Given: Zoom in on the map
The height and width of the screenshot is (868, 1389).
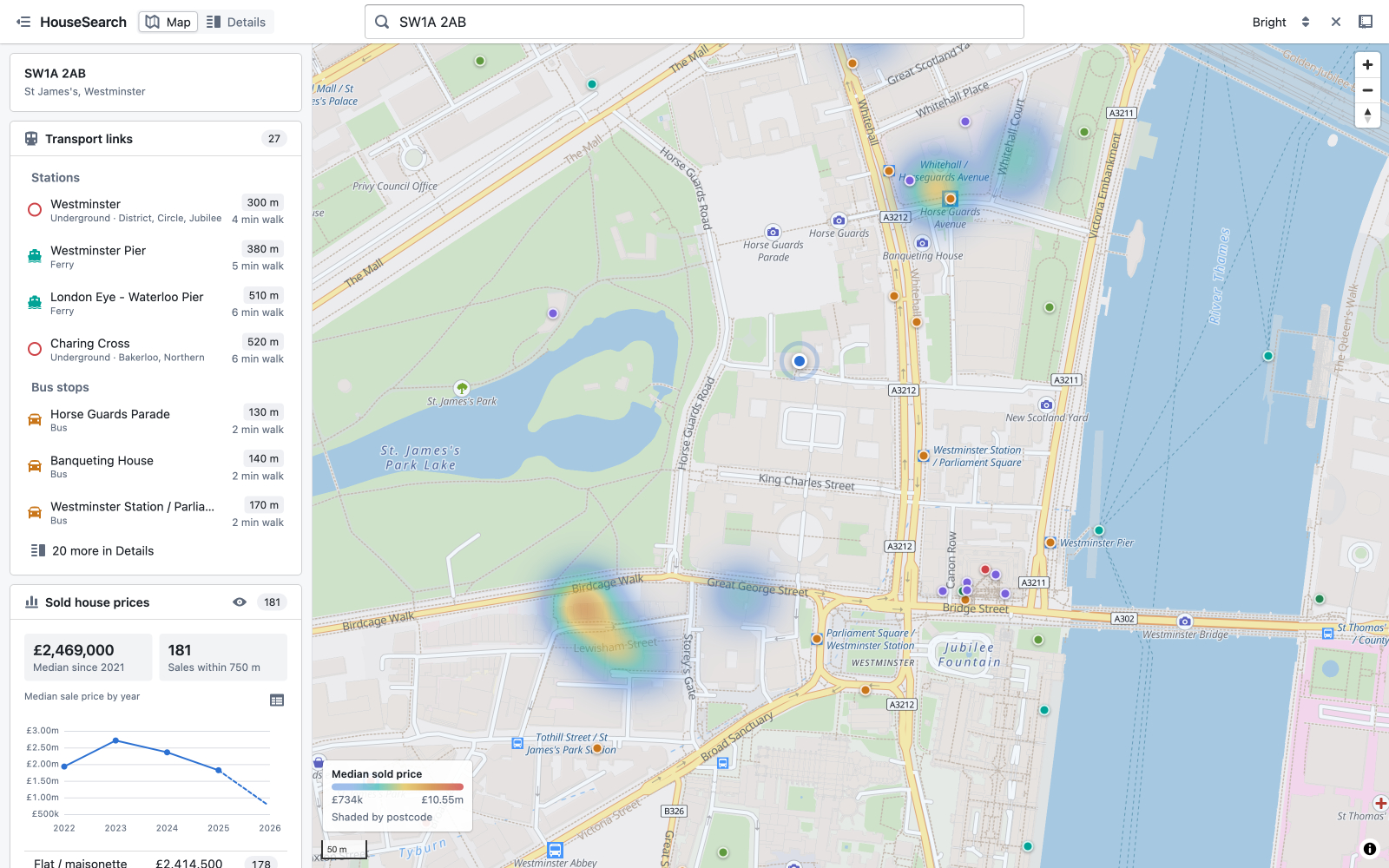Looking at the screenshot, I should pos(1367,65).
